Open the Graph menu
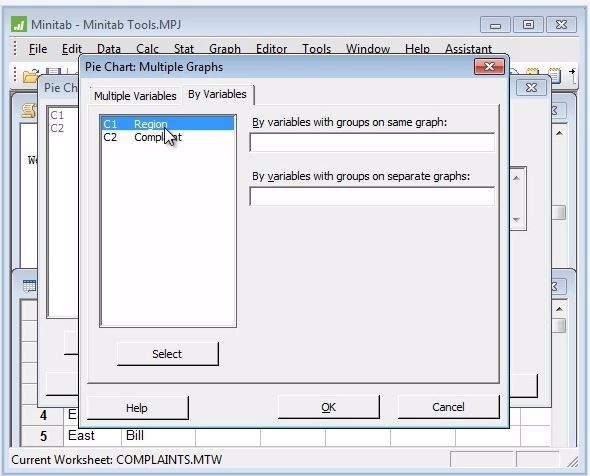Viewport: 590px width, 476px height. 225,49
